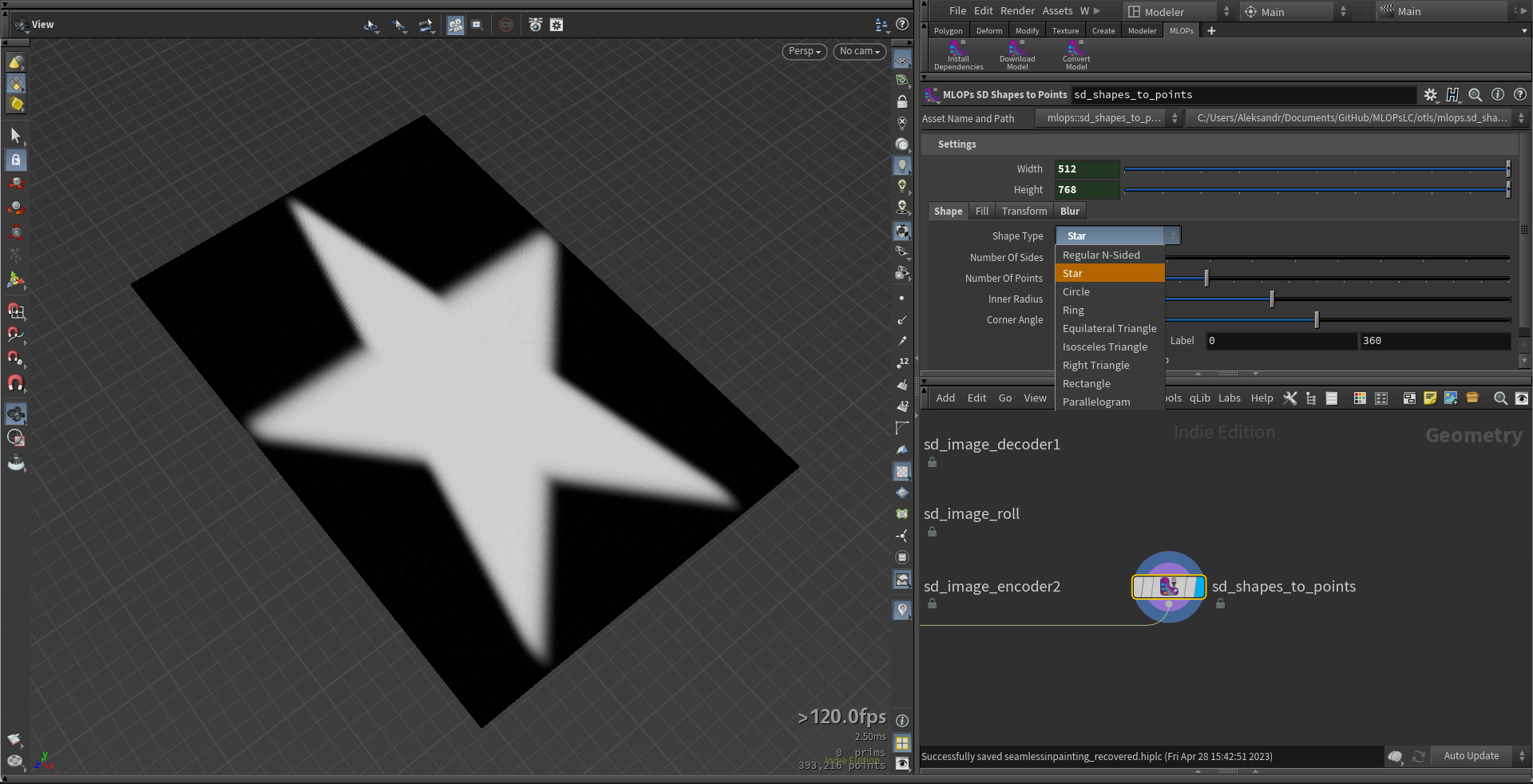Image resolution: width=1533 pixels, height=784 pixels.
Task: Add sticky note in network editor
Action: click(x=1430, y=398)
